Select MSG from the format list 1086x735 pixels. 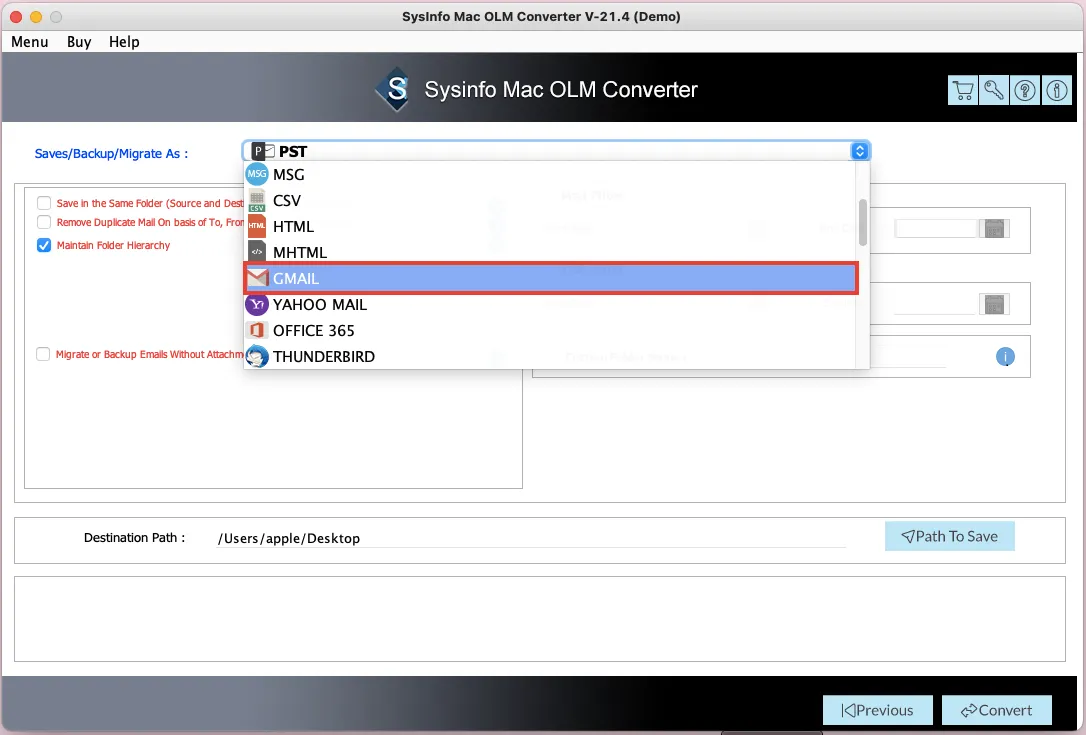click(x=551, y=175)
